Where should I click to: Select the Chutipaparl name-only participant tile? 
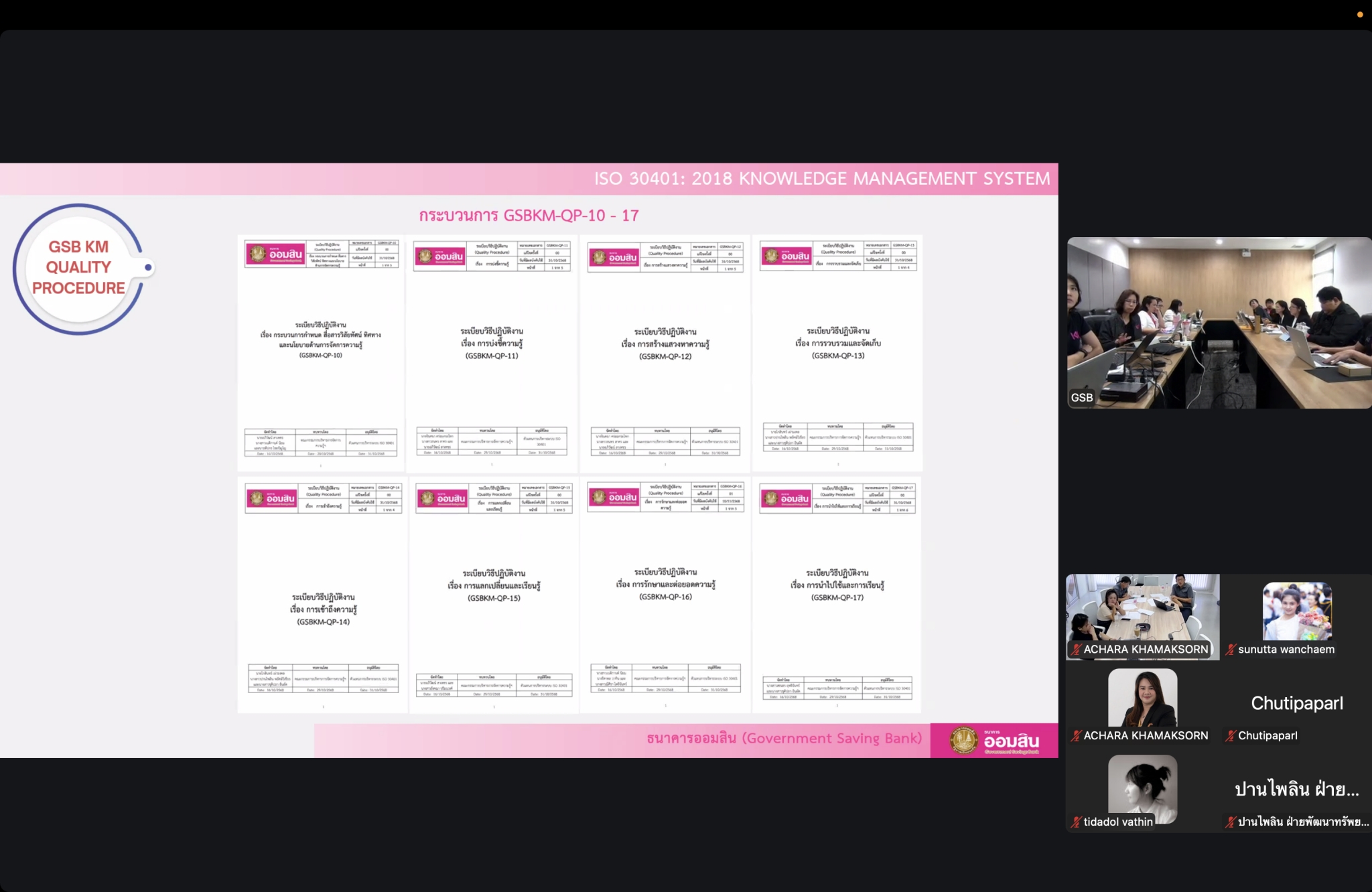(1296, 703)
